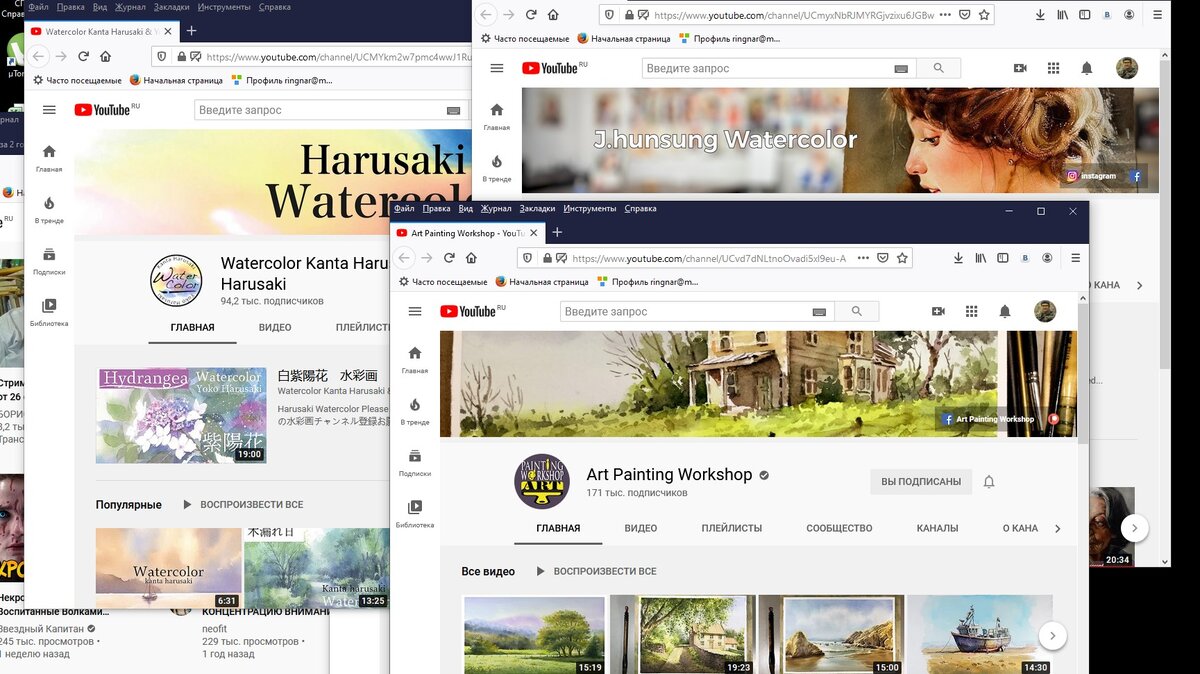Open Firefox hamburger menu in Art Painting Workshop window
This screenshot has width=1200, height=674.
(1075, 258)
